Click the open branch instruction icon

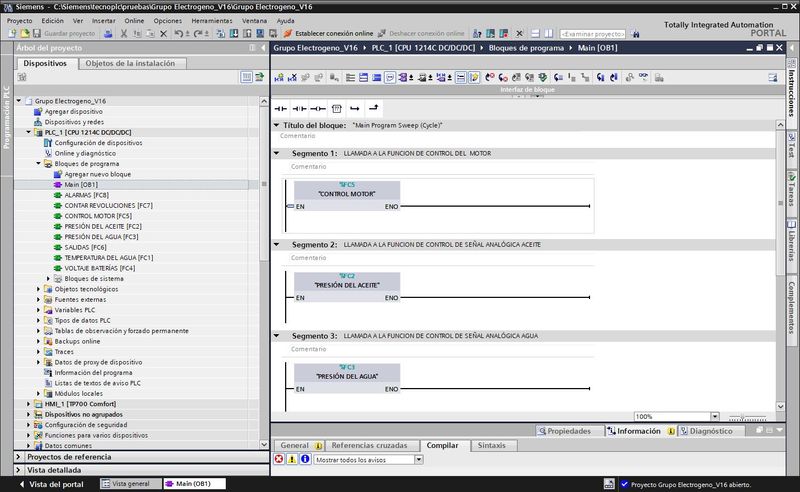tap(355, 108)
